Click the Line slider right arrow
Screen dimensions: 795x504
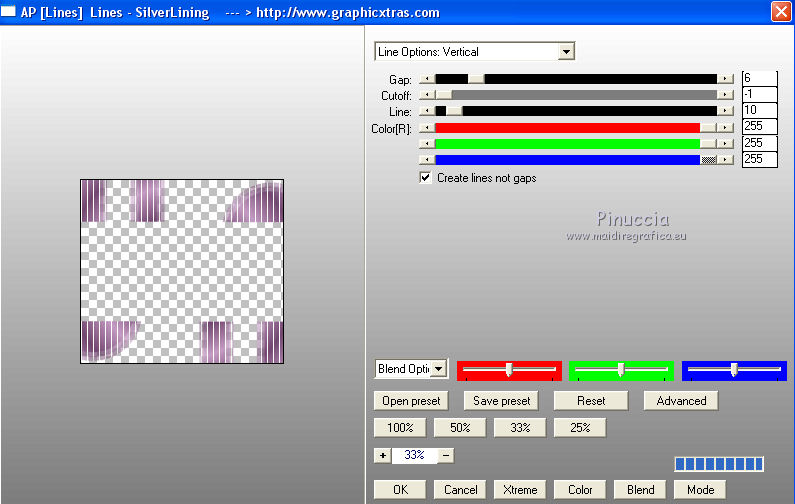point(726,111)
